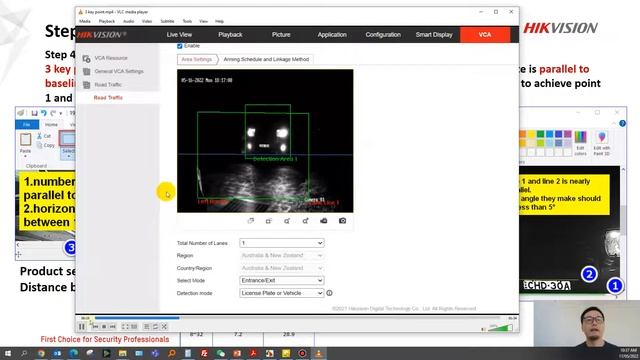Image resolution: width=640 pixels, height=360 pixels.
Task: Open Total Number of Lanes dropdown
Action: pos(282,243)
